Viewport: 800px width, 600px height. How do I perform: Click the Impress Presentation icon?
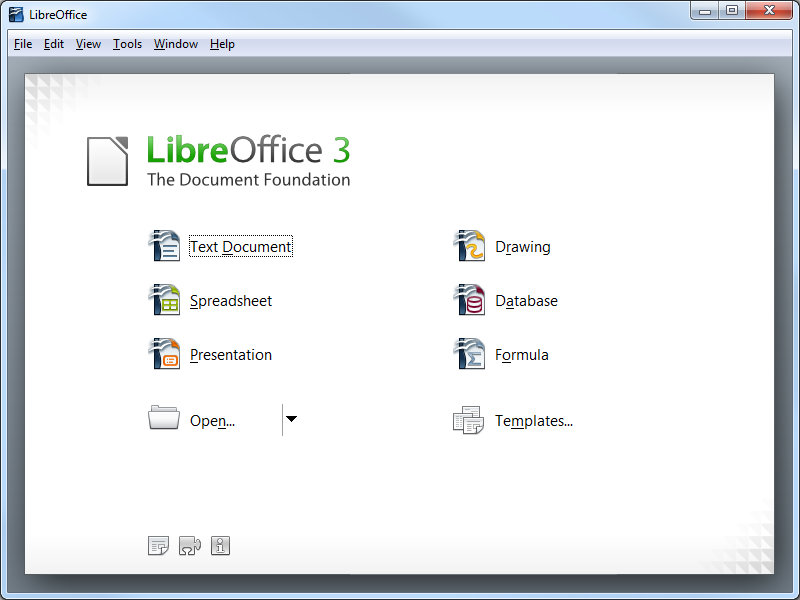tap(164, 354)
